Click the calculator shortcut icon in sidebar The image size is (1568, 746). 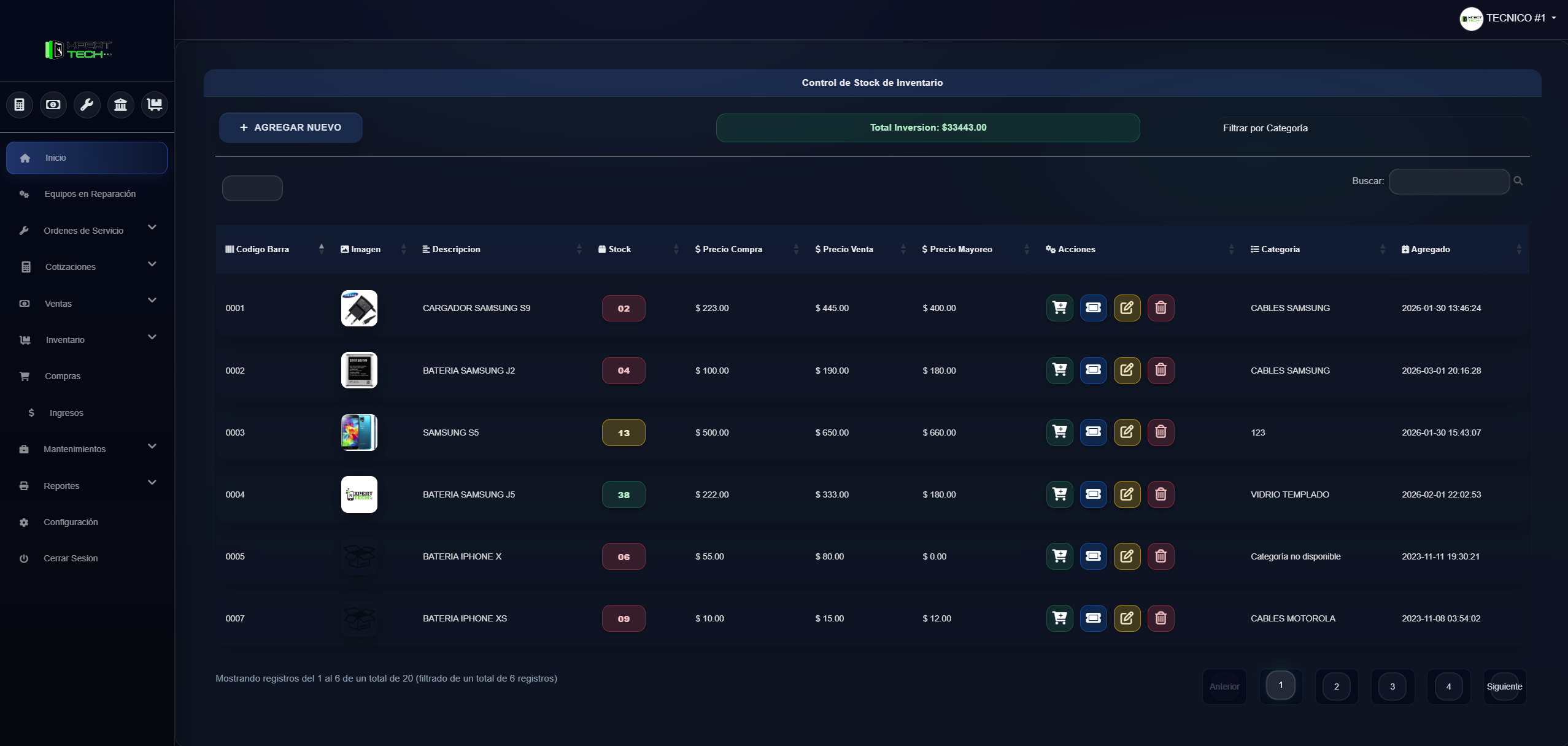[20, 105]
